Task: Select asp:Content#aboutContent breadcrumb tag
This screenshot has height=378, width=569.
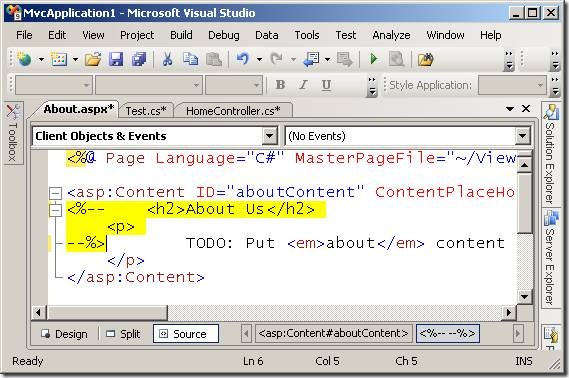Action: point(333,333)
